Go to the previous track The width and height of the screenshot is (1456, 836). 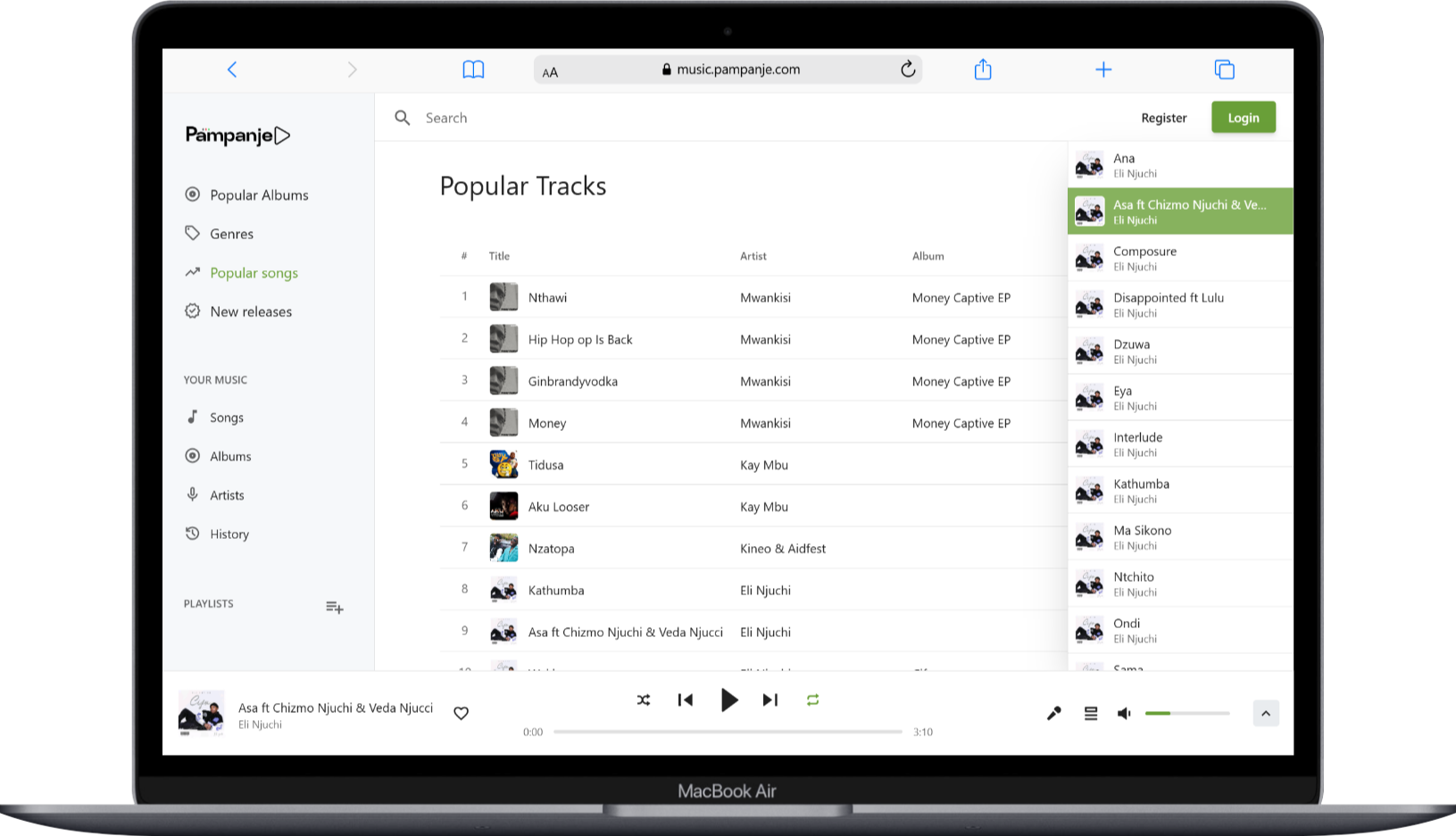685,700
